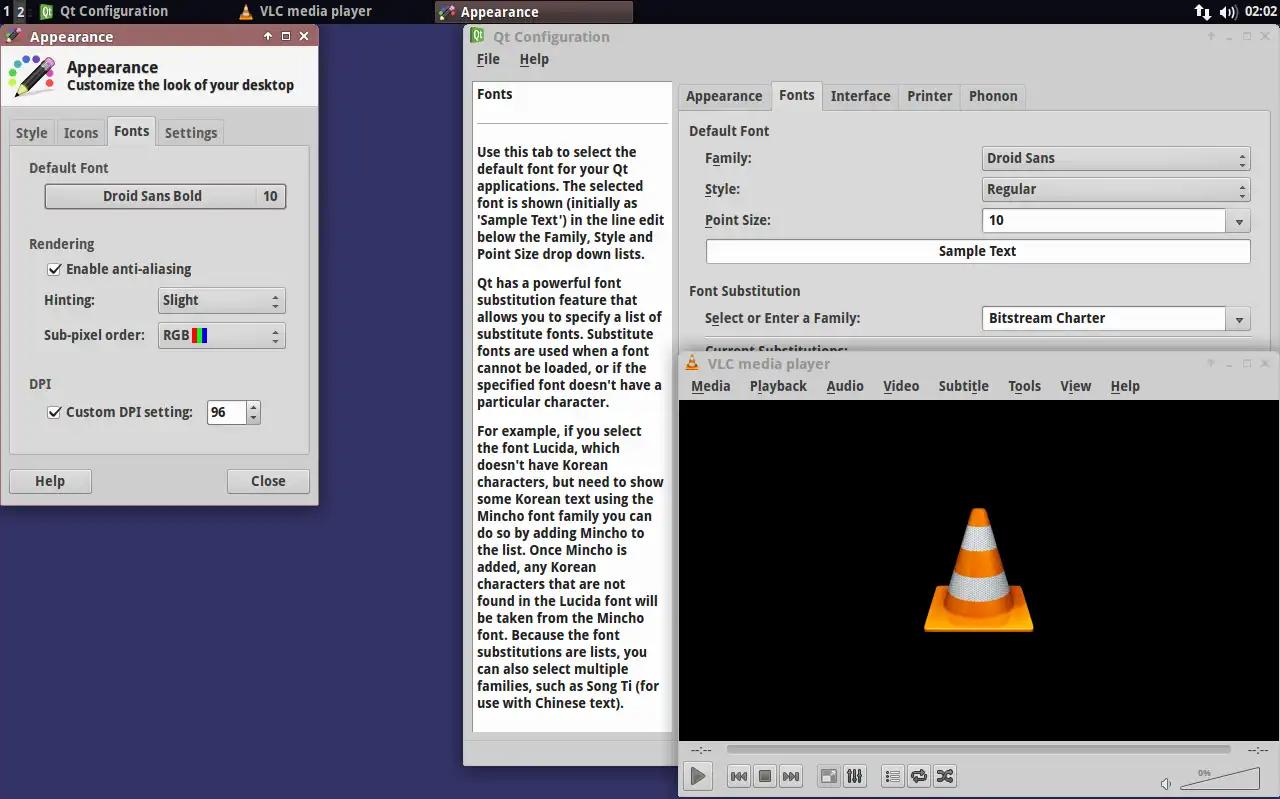This screenshot has height=799, width=1280.
Task: Open File menu in Qt Configuration
Action: tap(488, 59)
